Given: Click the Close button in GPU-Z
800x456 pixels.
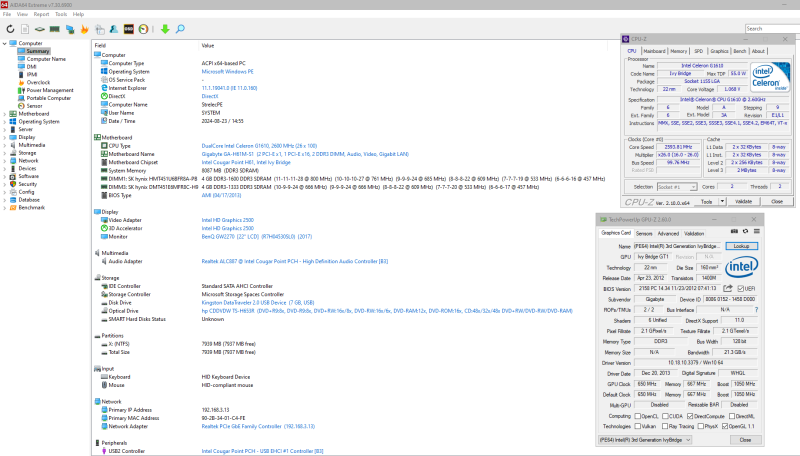Looking at the screenshot, I should (x=745, y=440).
